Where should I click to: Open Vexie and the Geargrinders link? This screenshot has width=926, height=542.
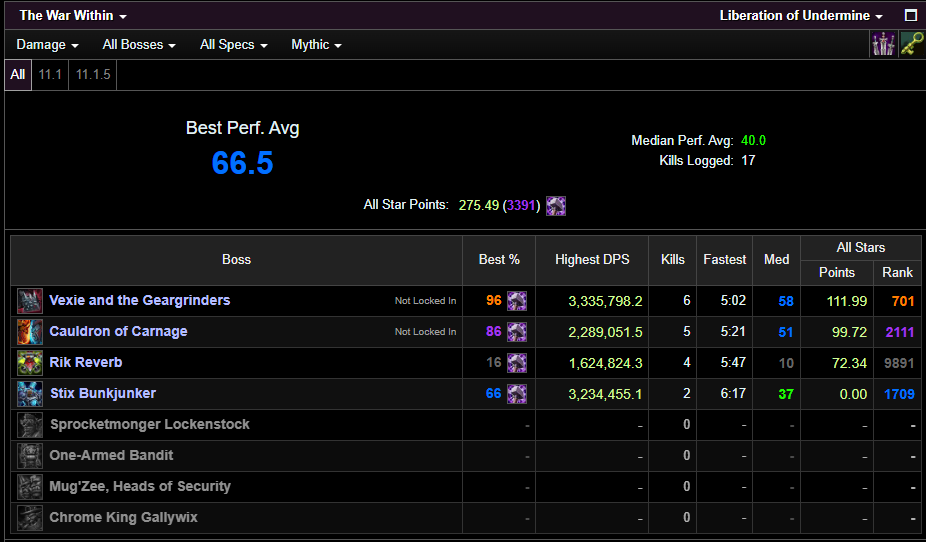tap(139, 301)
